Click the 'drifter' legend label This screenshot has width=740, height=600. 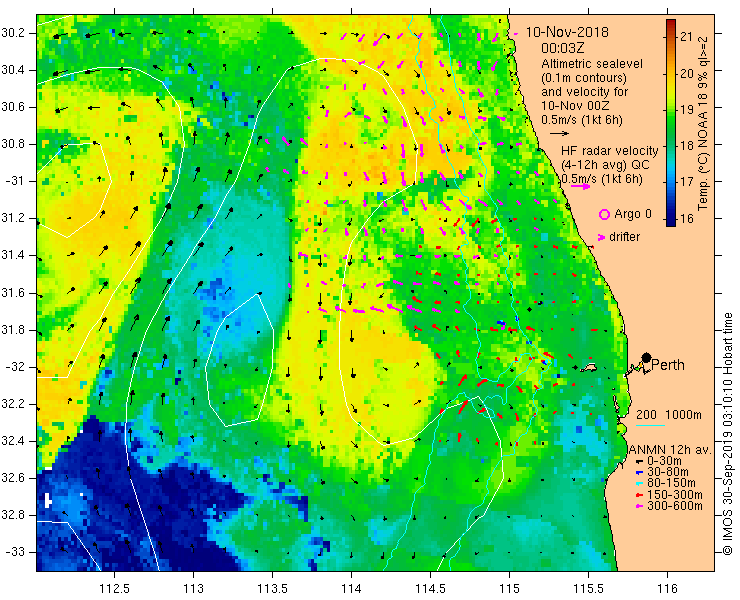pyautogui.click(x=624, y=237)
